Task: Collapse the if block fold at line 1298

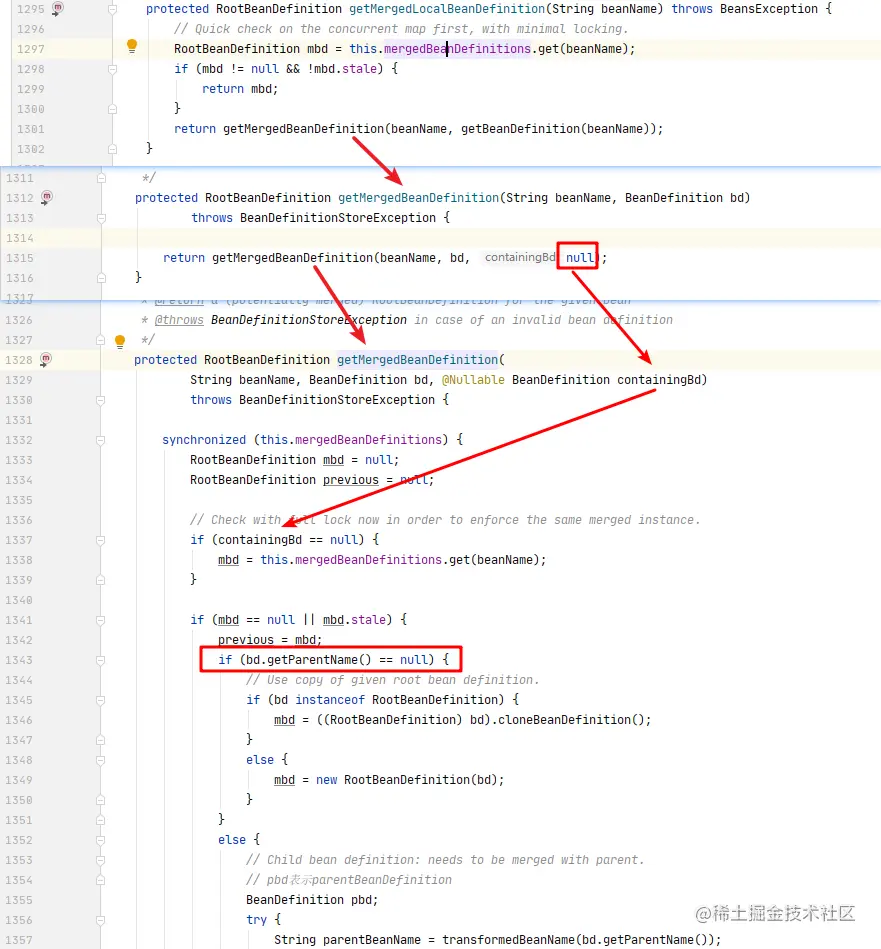Action: (112, 69)
